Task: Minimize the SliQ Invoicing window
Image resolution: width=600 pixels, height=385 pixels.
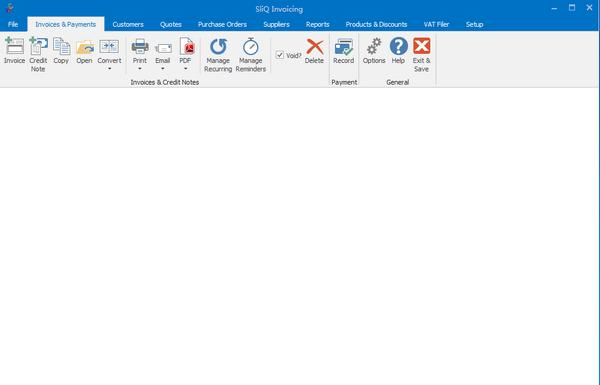Action: point(554,8)
